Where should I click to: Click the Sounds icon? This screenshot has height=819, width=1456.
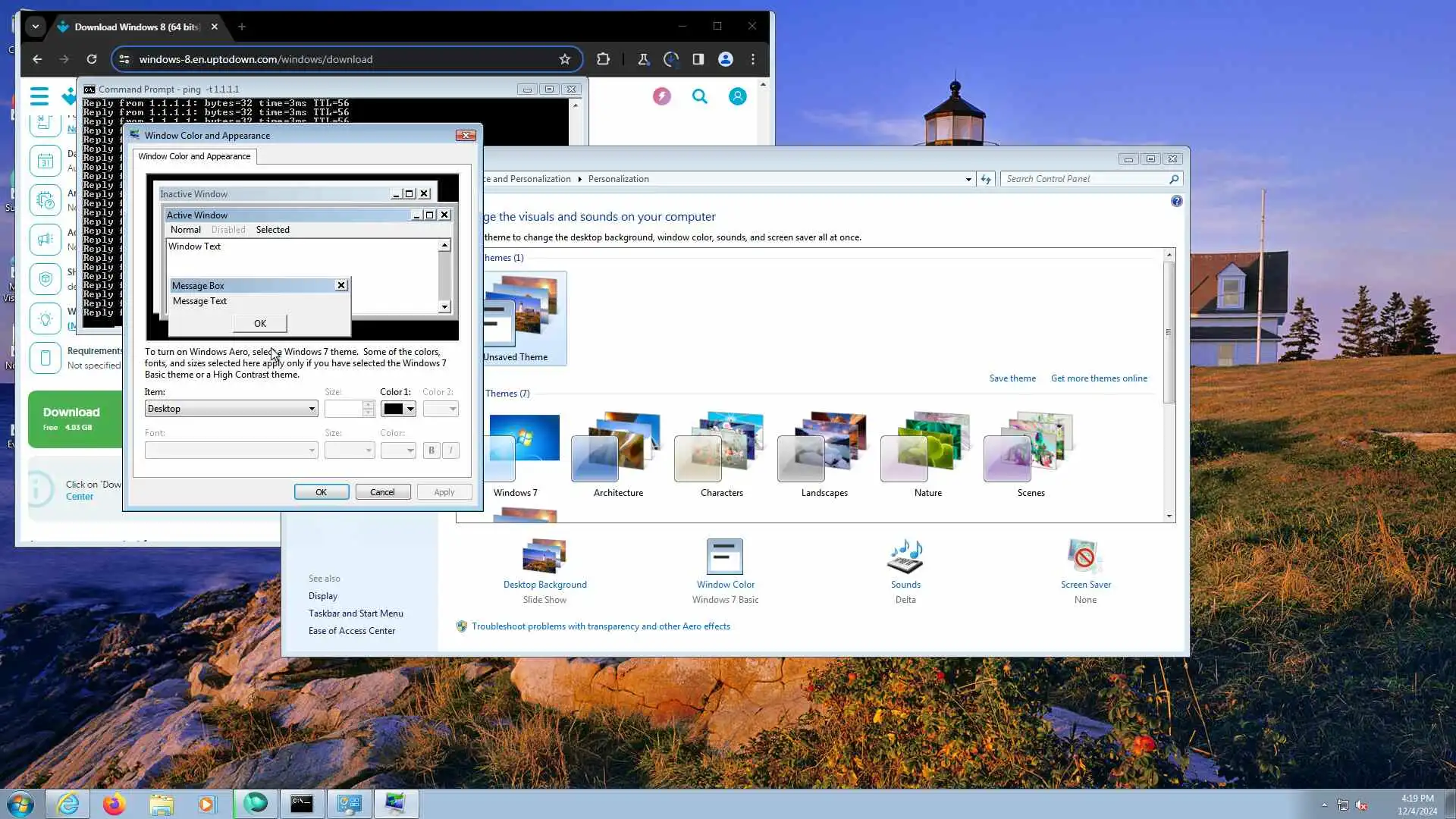[905, 557]
